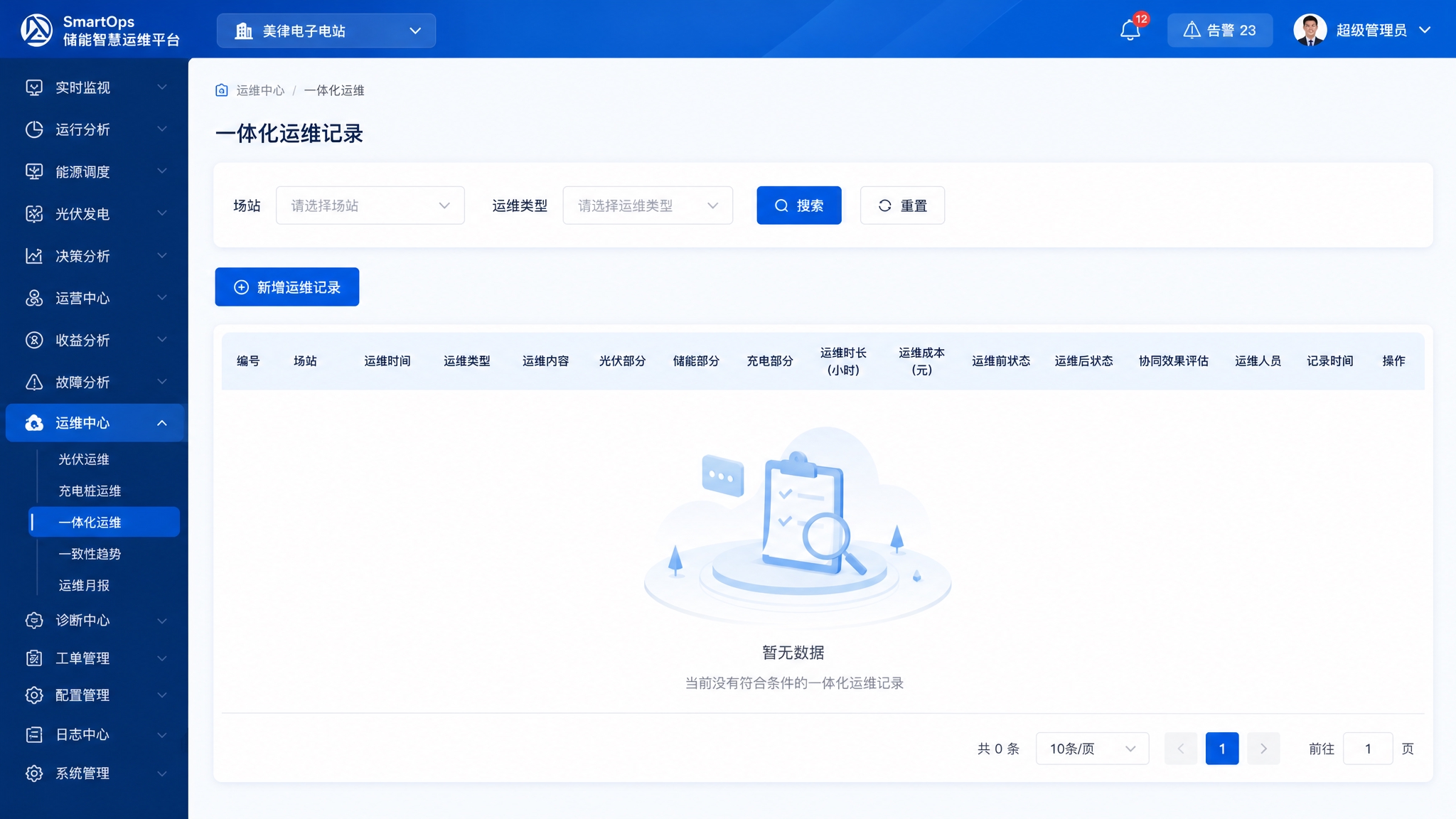Click the 运营中心 sidebar icon

click(34, 298)
